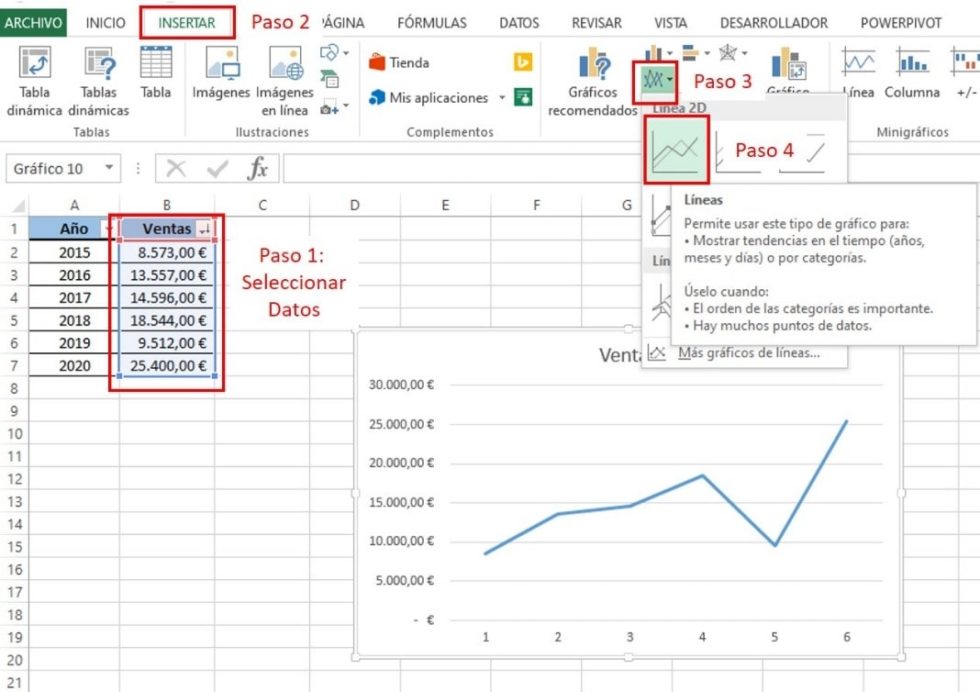Click row 10 header
The height and width of the screenshot is (692, 980).
click(x=14, y=434)
